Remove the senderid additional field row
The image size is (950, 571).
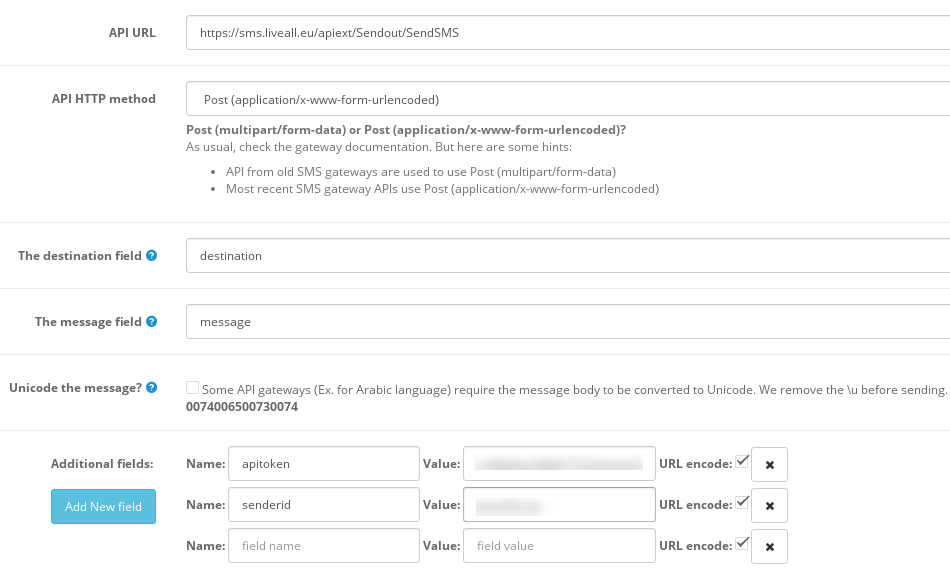(769, 506)
